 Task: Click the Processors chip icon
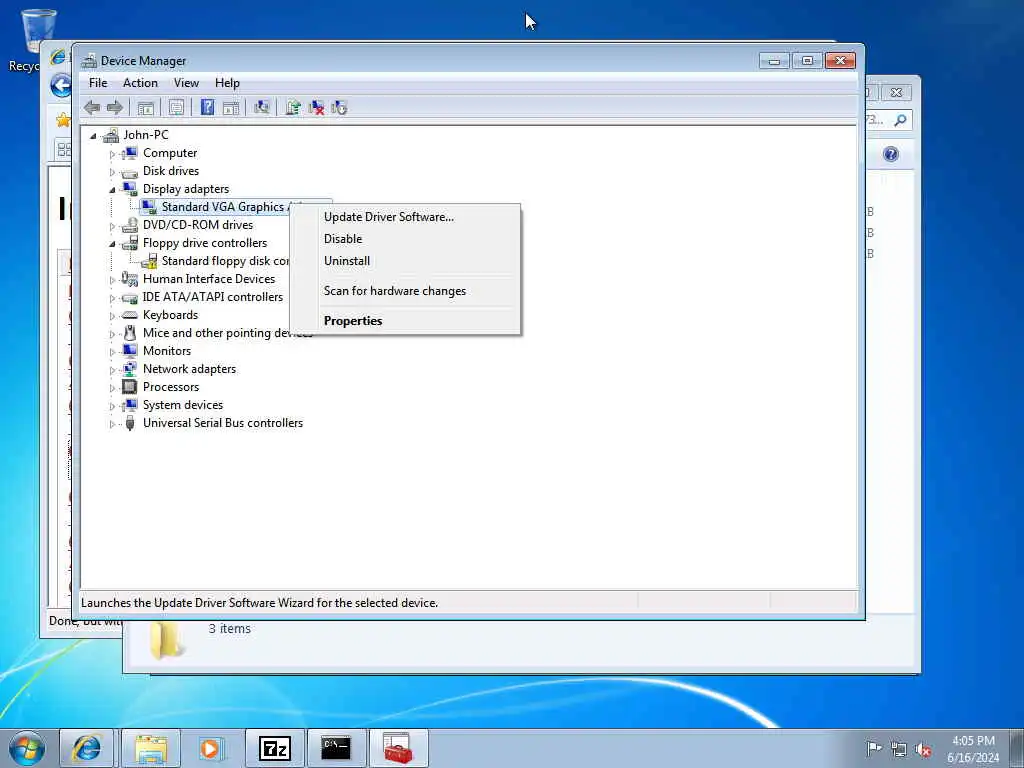[x=130, y=387]
